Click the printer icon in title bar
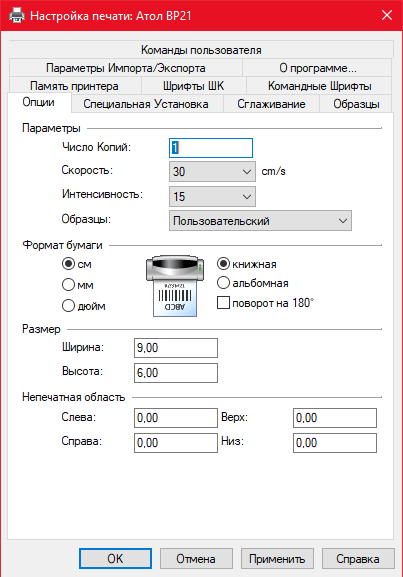Screen dimensions: 403x577 pyautogui.click(x=17, y=15)
